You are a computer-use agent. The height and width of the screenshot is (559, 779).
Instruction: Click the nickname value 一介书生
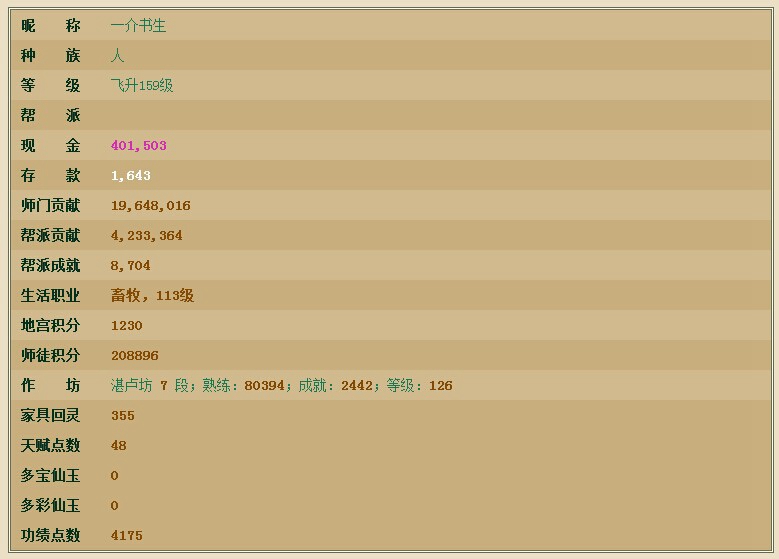point(138,26)
